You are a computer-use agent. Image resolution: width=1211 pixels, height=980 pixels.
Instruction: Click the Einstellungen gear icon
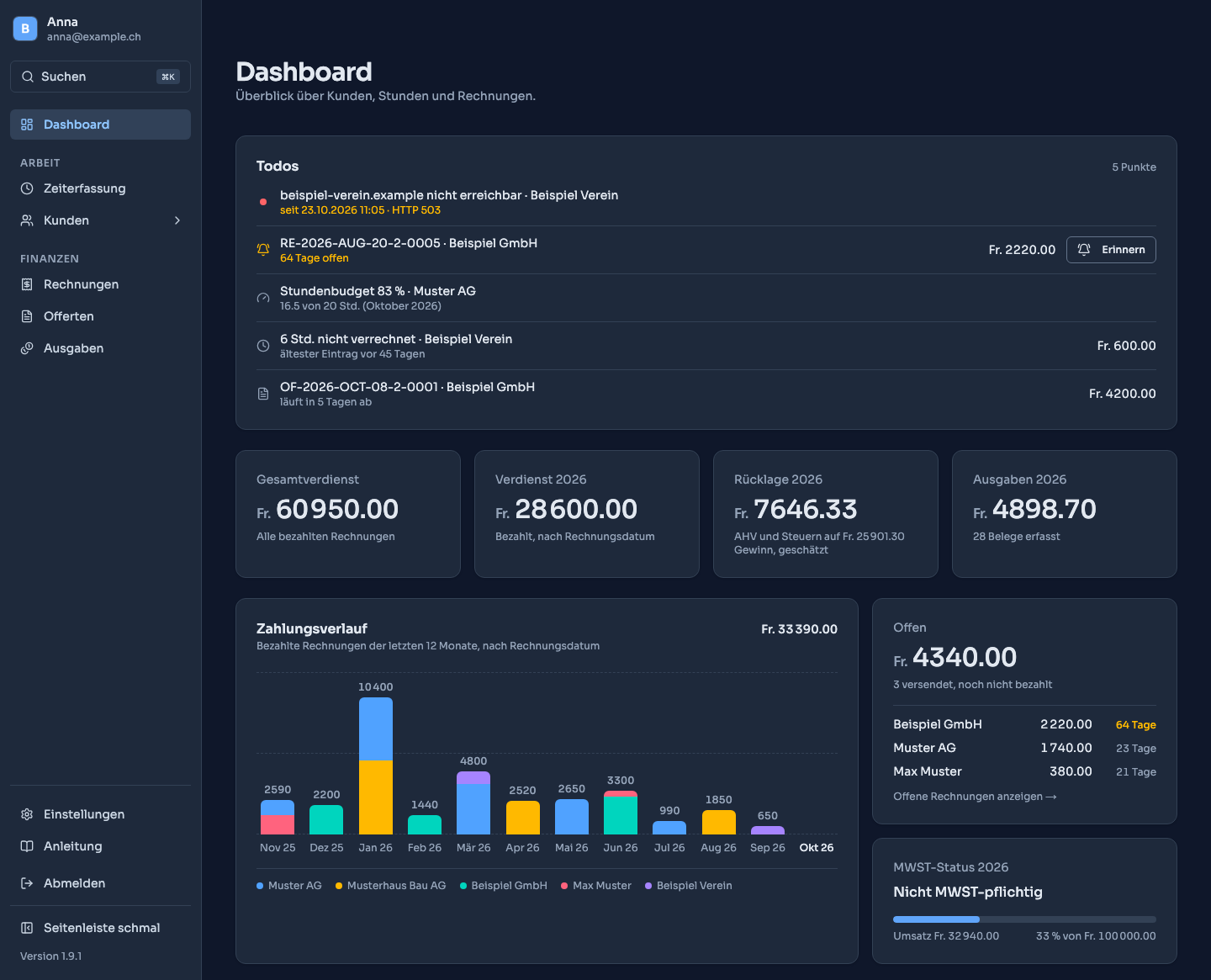coord(27,814)
